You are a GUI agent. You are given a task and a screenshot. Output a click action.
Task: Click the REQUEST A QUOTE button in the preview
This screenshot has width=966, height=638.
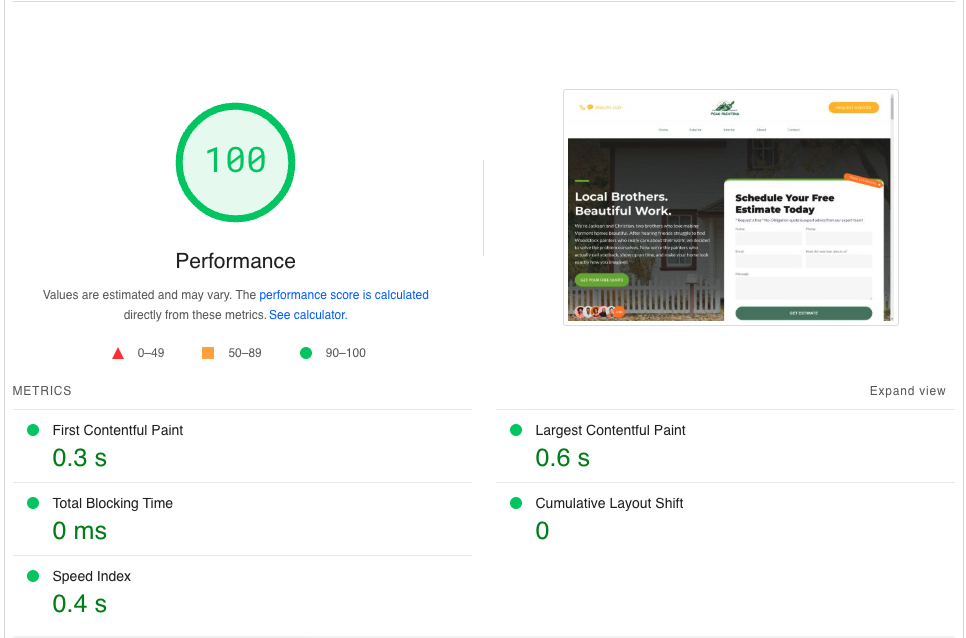click(854, 107)
